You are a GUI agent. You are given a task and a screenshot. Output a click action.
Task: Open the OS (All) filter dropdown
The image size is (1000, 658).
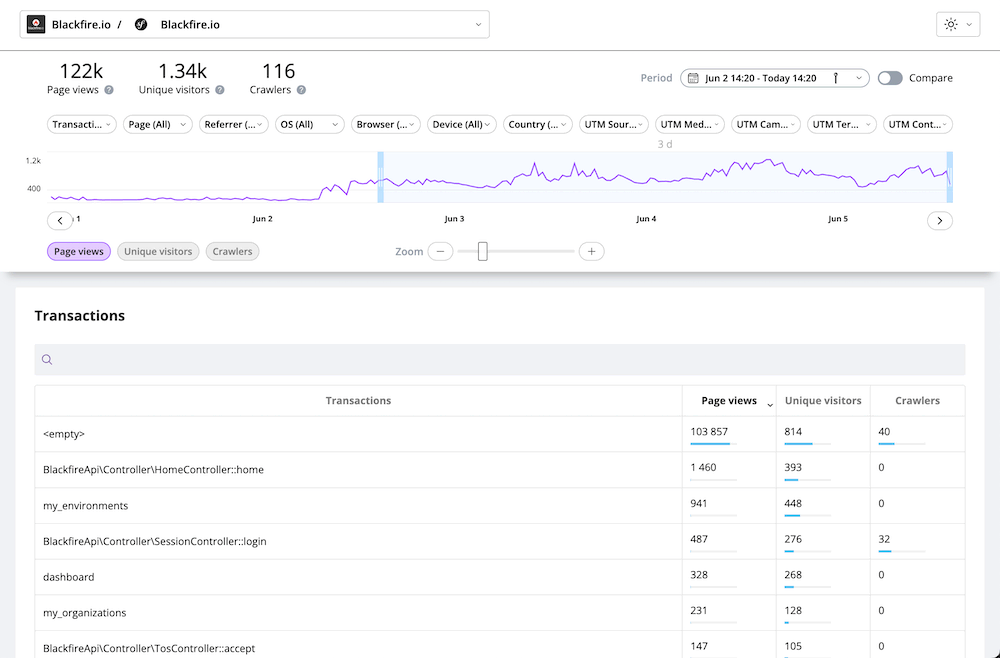(309, 124)
